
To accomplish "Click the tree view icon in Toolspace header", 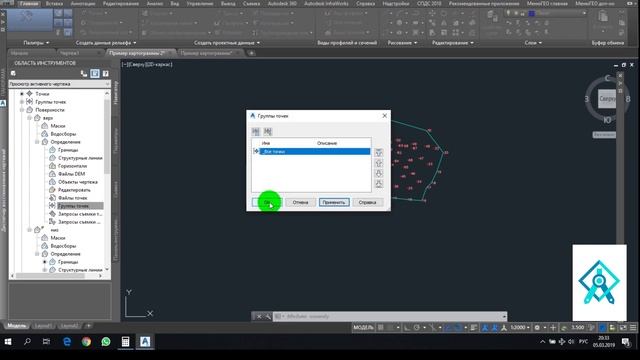I will 84,73.
